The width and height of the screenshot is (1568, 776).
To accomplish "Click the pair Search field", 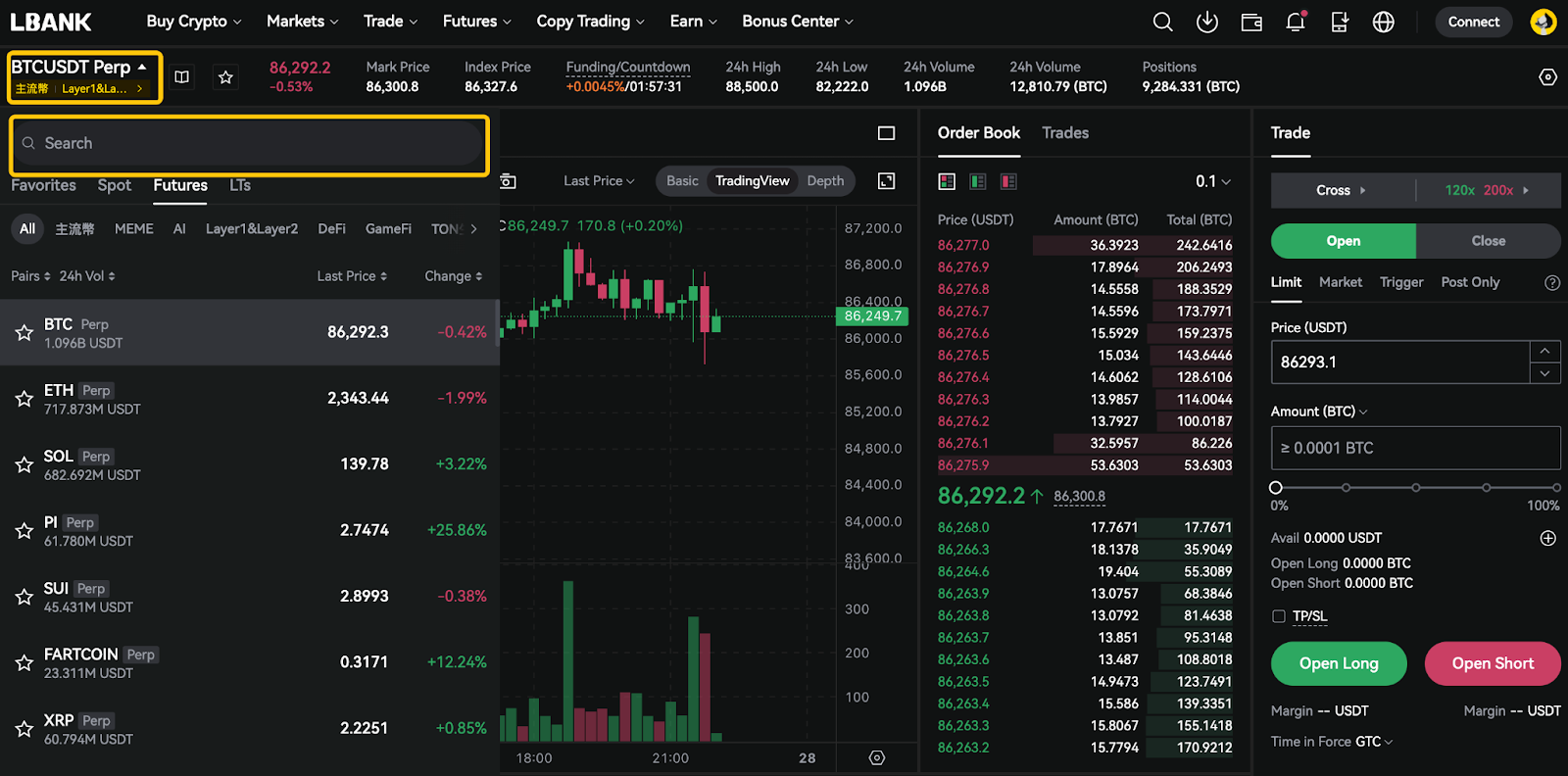I will click(x=249, y=144).
